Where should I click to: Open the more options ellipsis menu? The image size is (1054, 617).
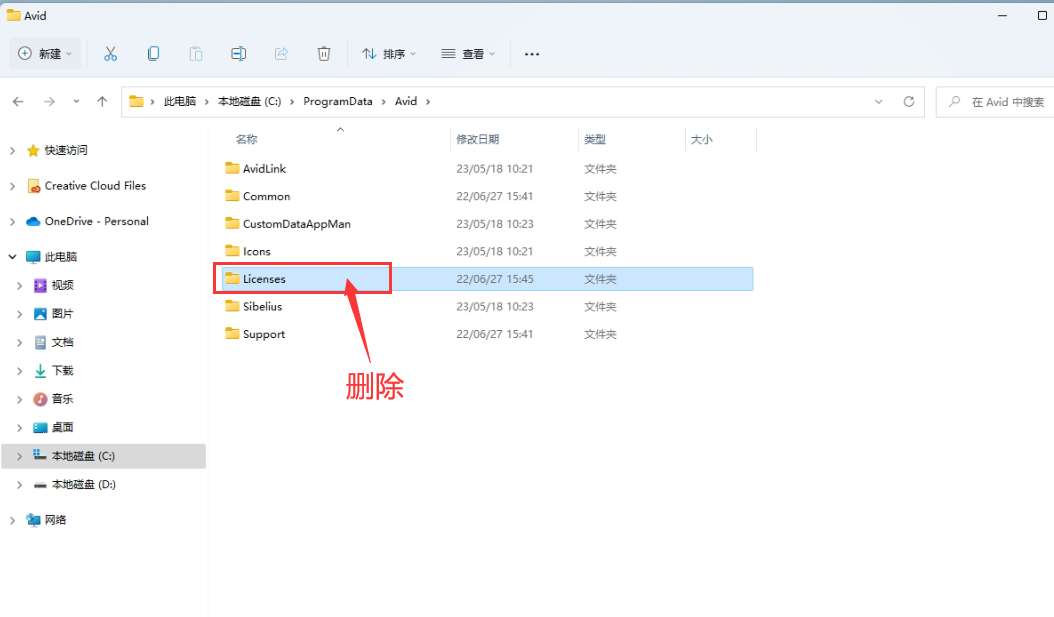[532, 54]
